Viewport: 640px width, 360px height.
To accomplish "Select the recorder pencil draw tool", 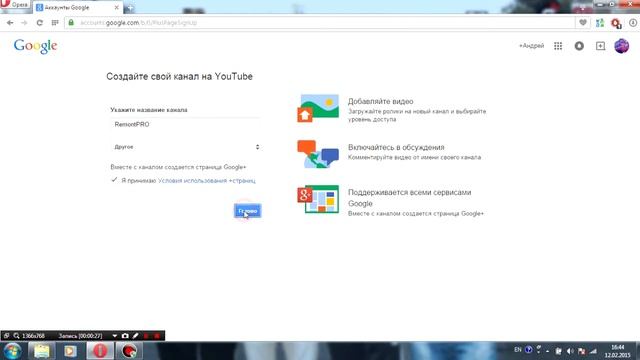I will [x=136, y=336].
